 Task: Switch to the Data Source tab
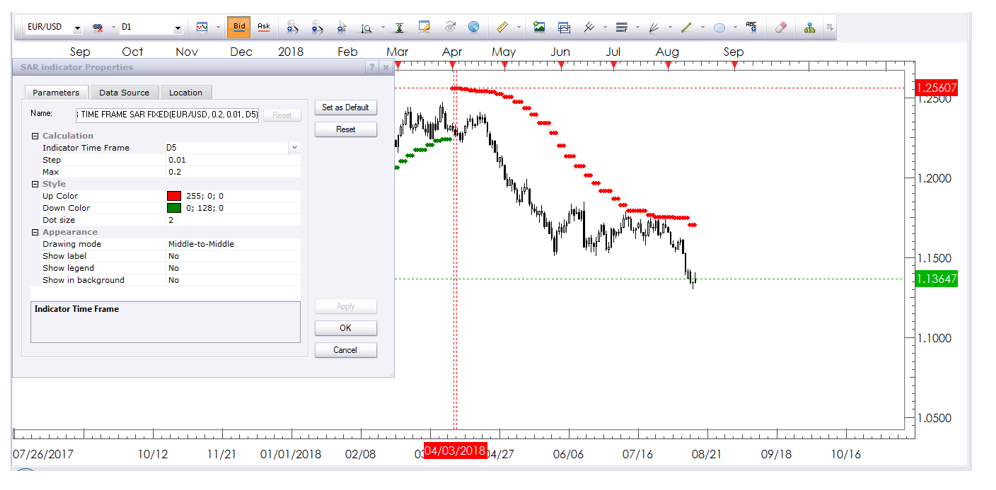pos(124,93)
